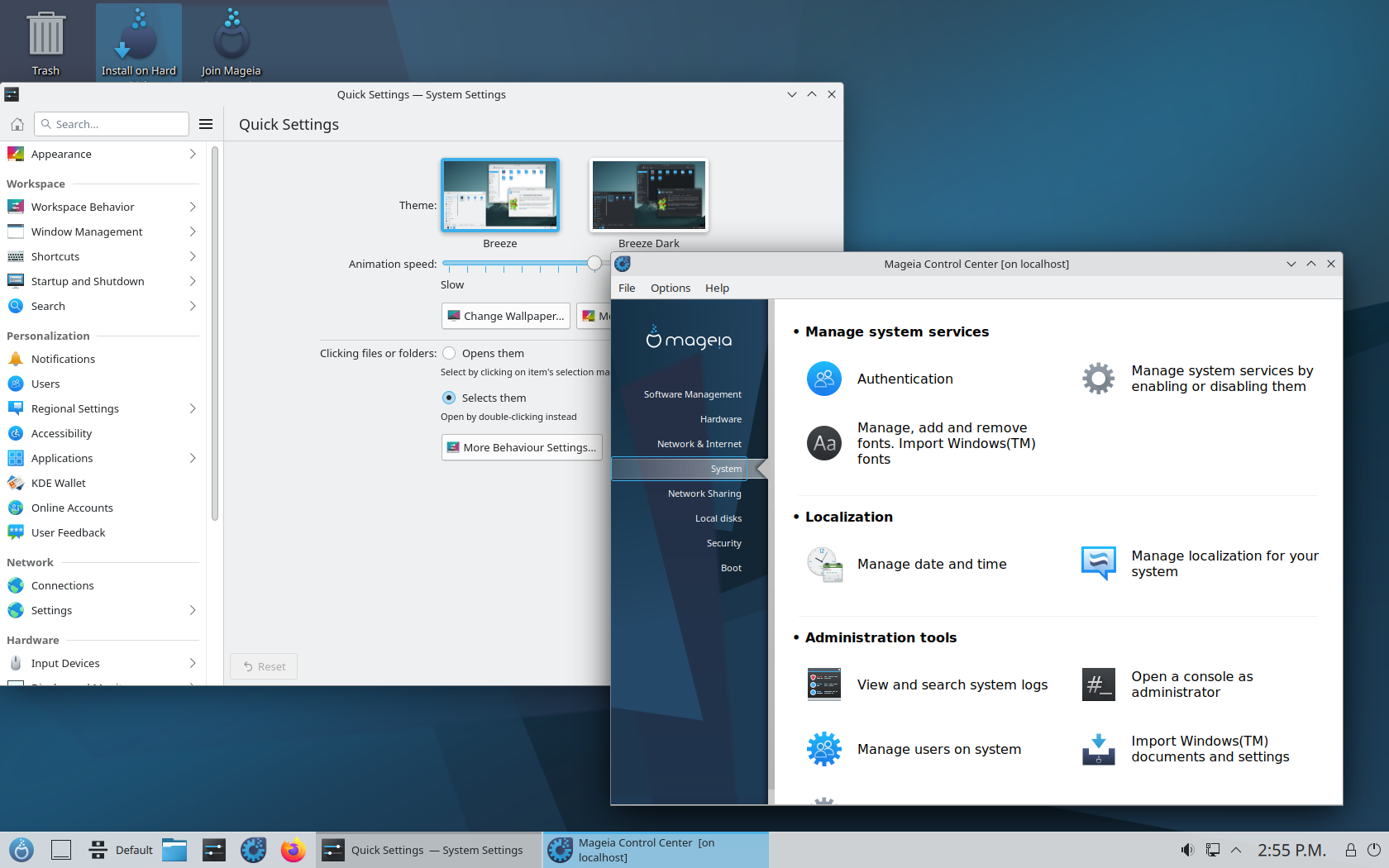Click the Import Windows documents icon
The image size is (1389, 868).
click(1098, 749)
